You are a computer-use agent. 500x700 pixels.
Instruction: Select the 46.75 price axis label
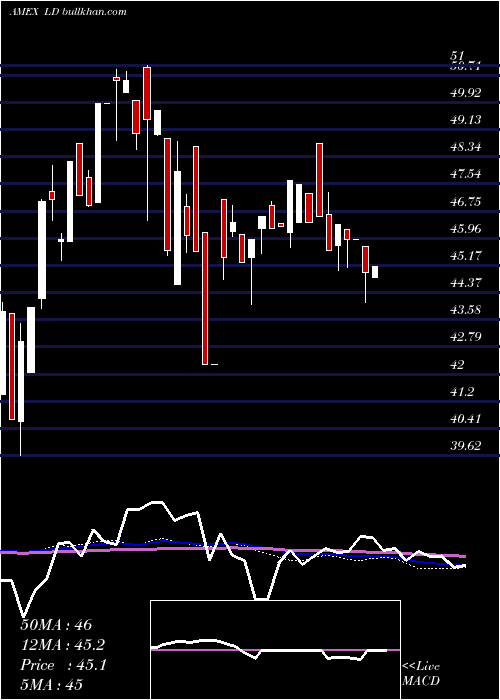point(466,201)
